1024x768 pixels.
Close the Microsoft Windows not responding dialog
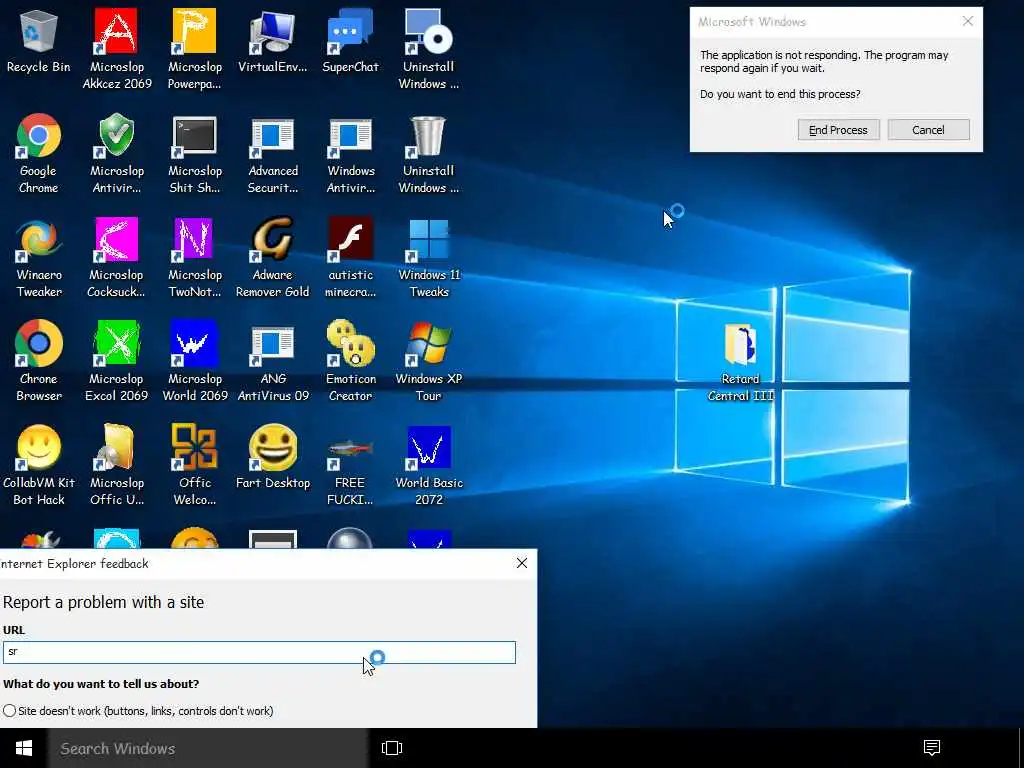tap(968, 22)
